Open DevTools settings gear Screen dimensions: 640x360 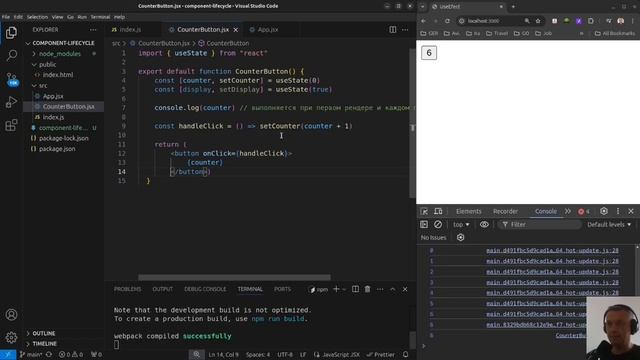point(604,211)
